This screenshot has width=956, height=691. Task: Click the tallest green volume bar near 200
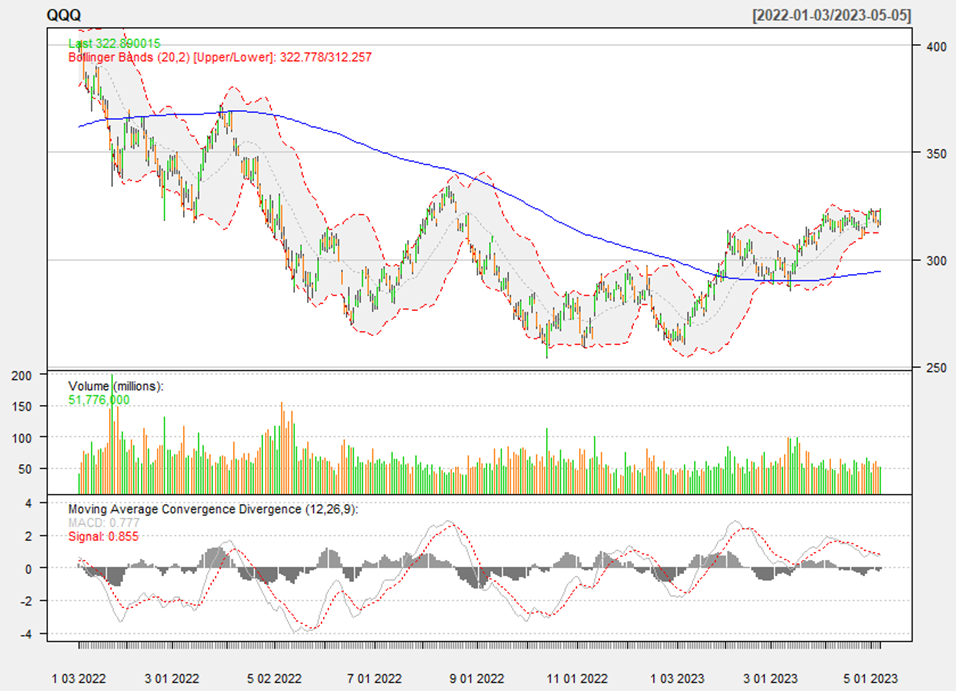pos(112,434)
